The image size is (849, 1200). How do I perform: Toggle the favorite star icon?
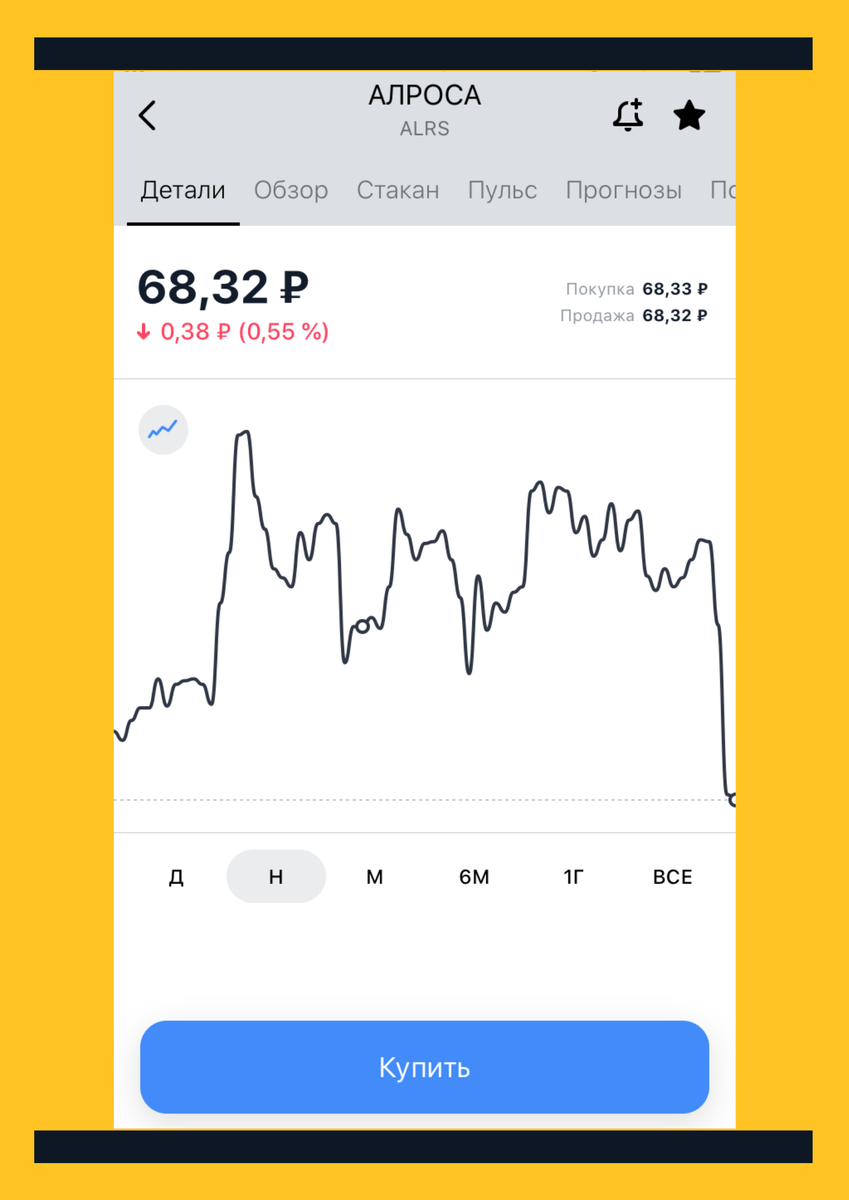pos(689,116)
